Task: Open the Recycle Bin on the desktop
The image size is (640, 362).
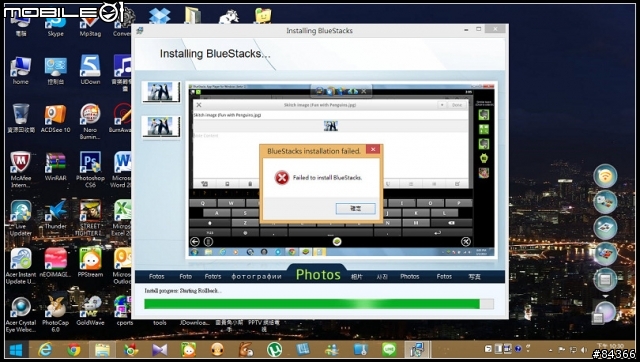Action: pos(21,118)
